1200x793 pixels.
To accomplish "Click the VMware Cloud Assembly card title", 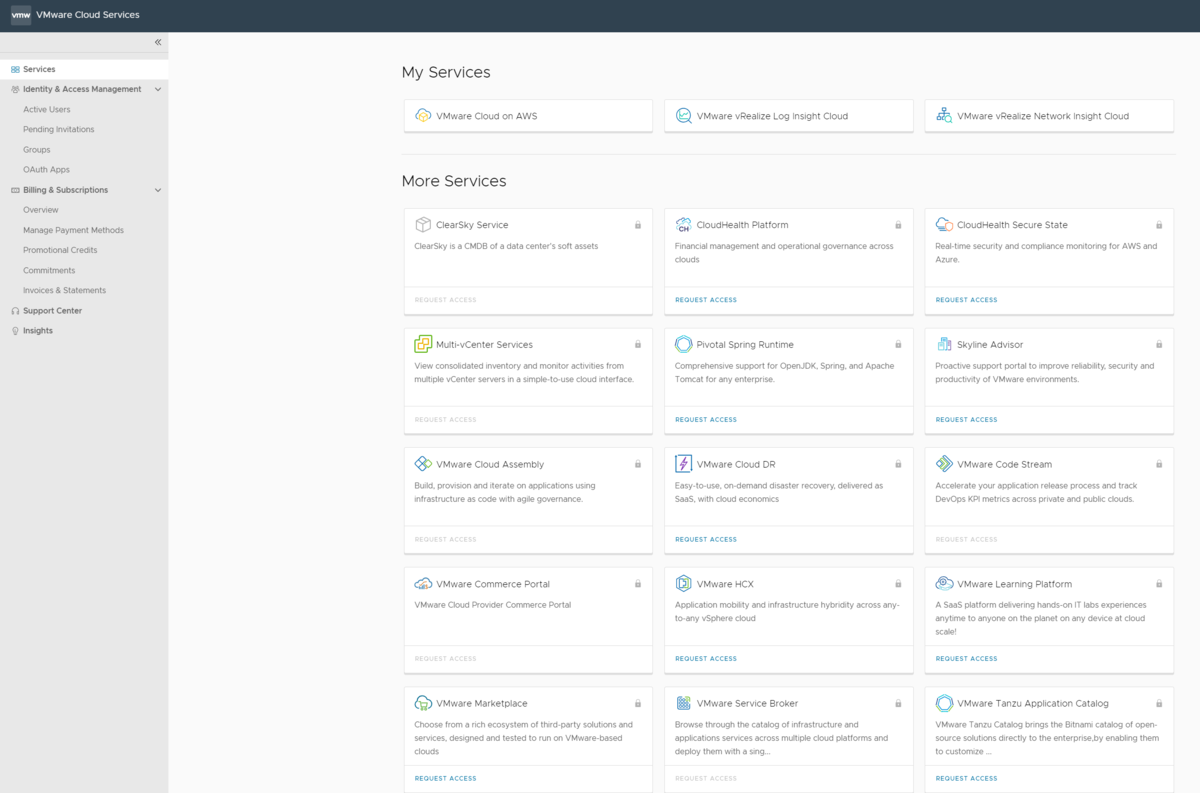I will pyautogui.click(x=490, y=465).
